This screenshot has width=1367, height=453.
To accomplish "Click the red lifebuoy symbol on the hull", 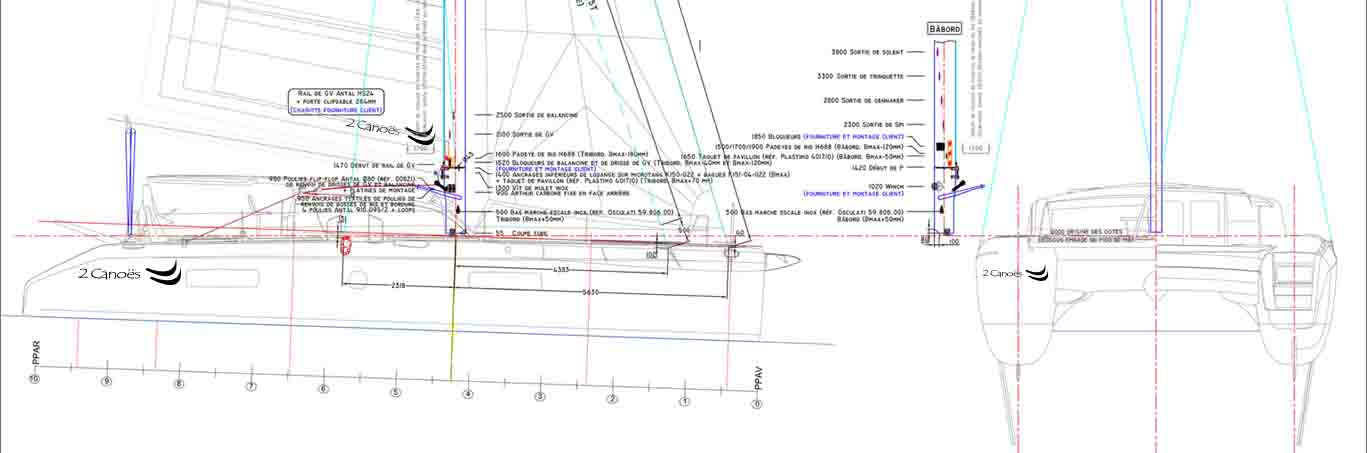I will click(346, 246).
